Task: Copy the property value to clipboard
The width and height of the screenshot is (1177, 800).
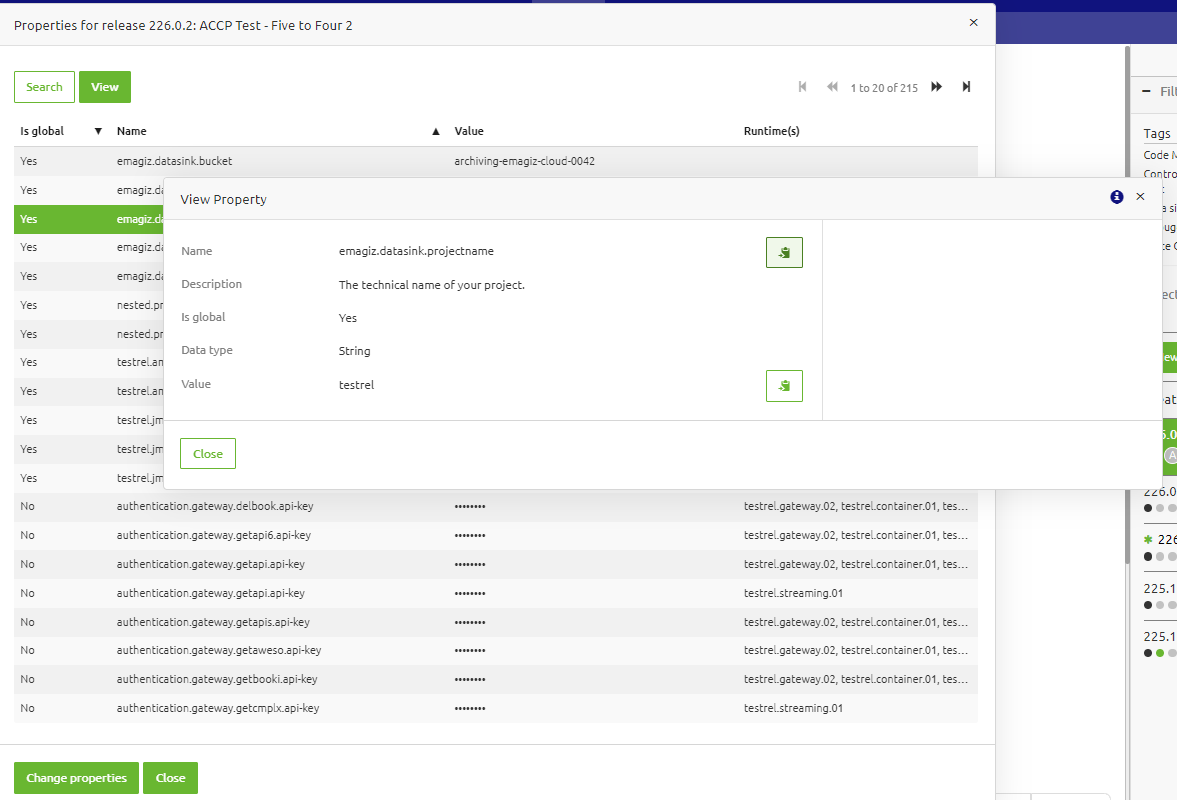Action: (784, 386)
